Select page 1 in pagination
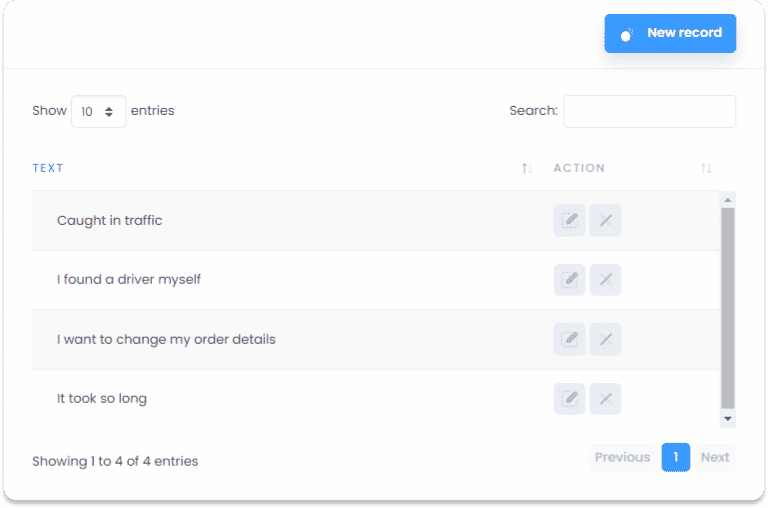Image resolution: width=768 pixels, height=508 pixels. pos(675,458)
